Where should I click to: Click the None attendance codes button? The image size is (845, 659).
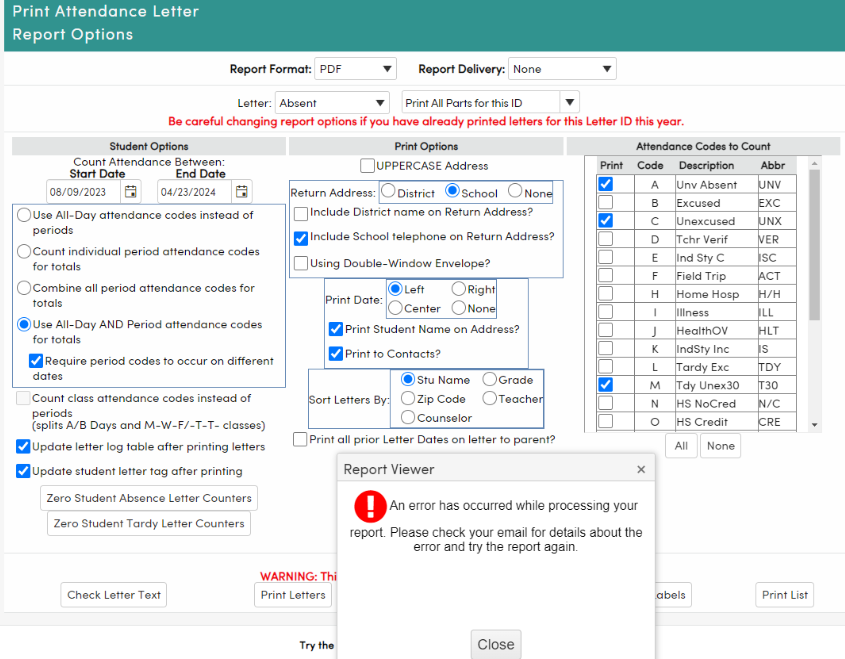tap(721, 446)
